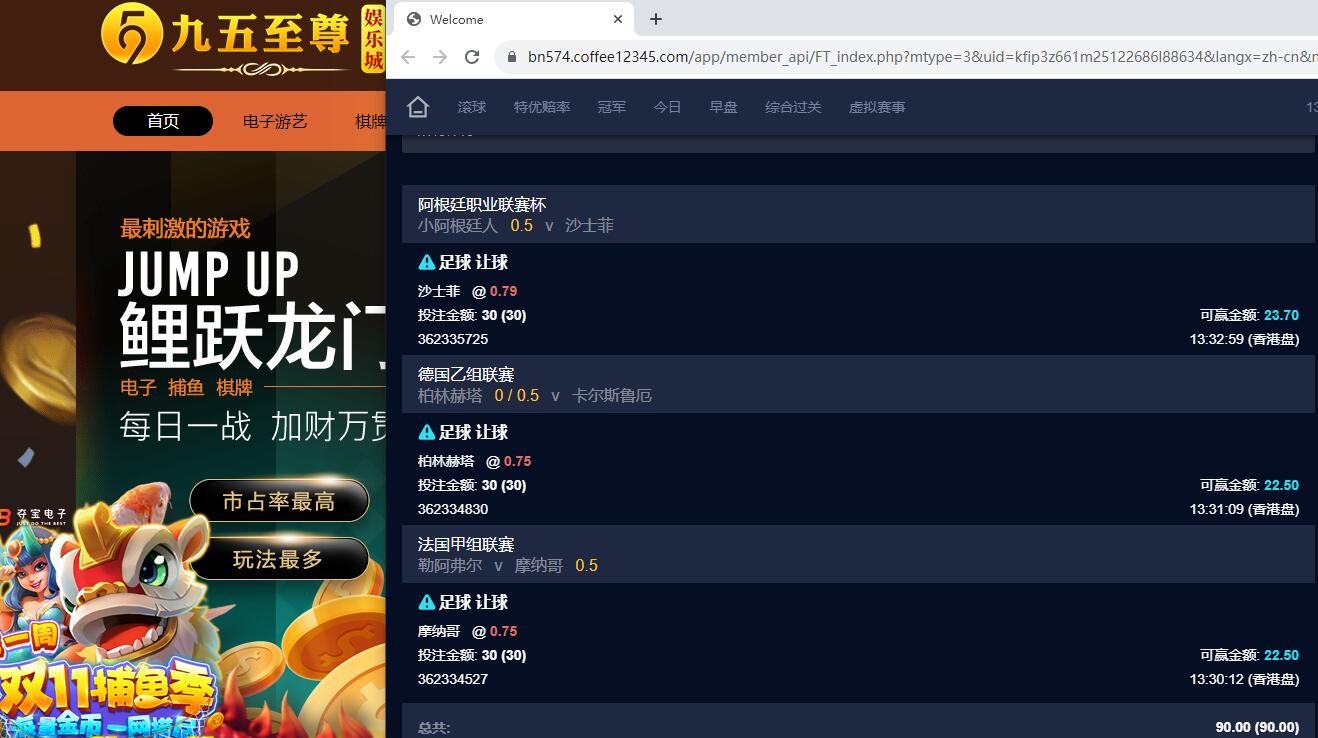Click bet number 362335725
This screenshot has height=738, width=1318.
453,339
